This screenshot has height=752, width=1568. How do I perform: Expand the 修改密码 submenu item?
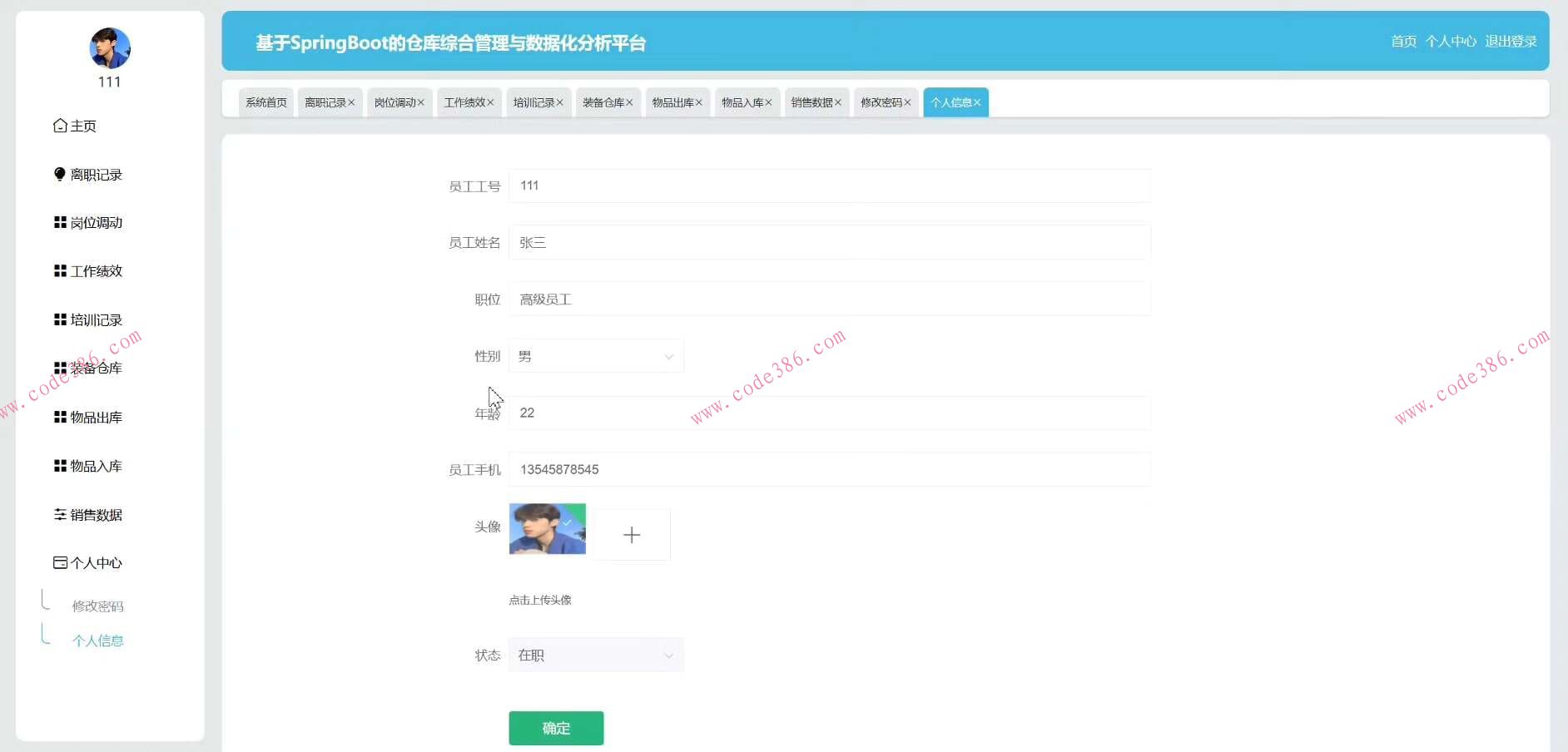pyautogui.click(x=99, y=605)
